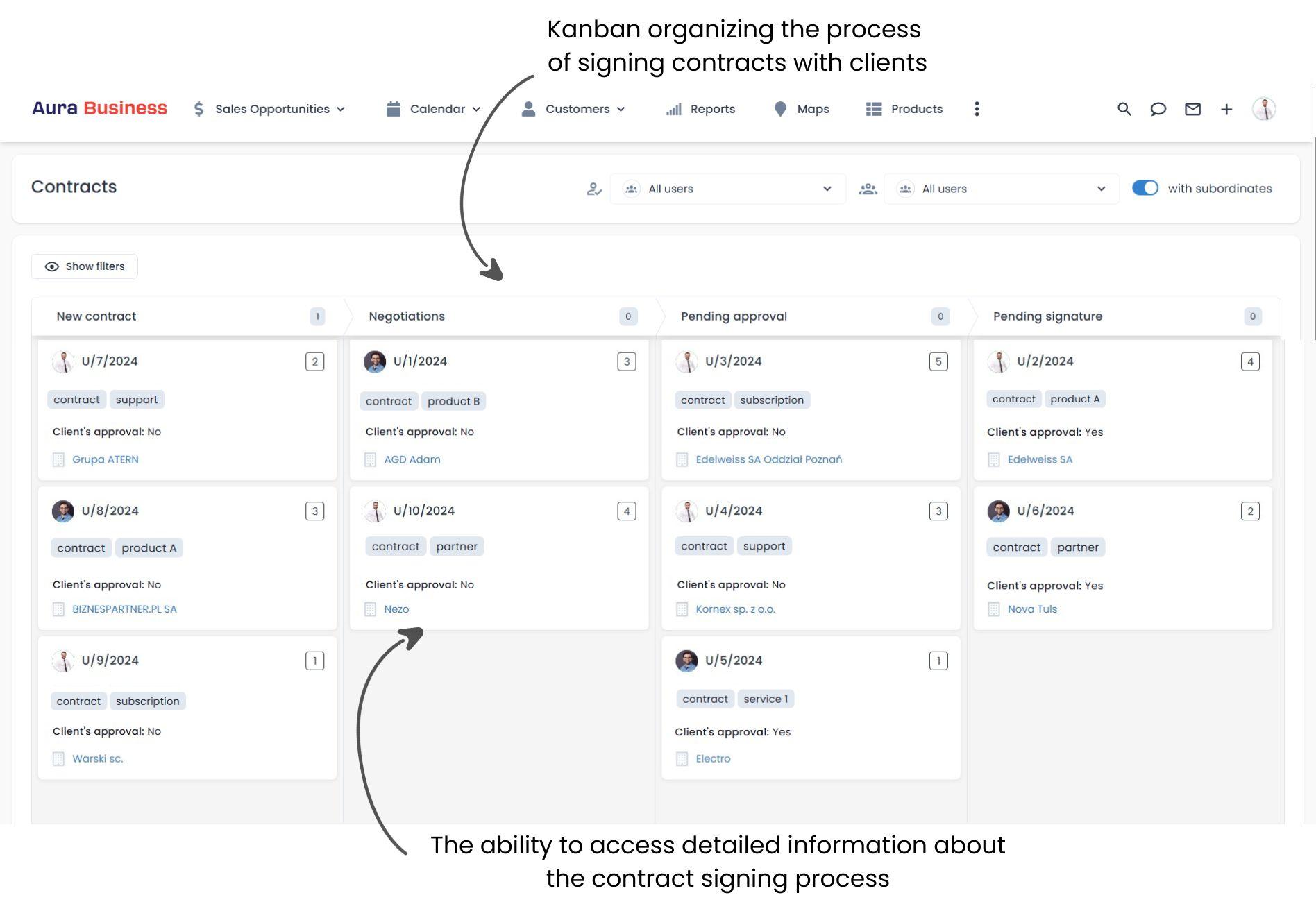Click Show filters with the eye icon
Viewport: 1316px width, 902px height.
84,266
